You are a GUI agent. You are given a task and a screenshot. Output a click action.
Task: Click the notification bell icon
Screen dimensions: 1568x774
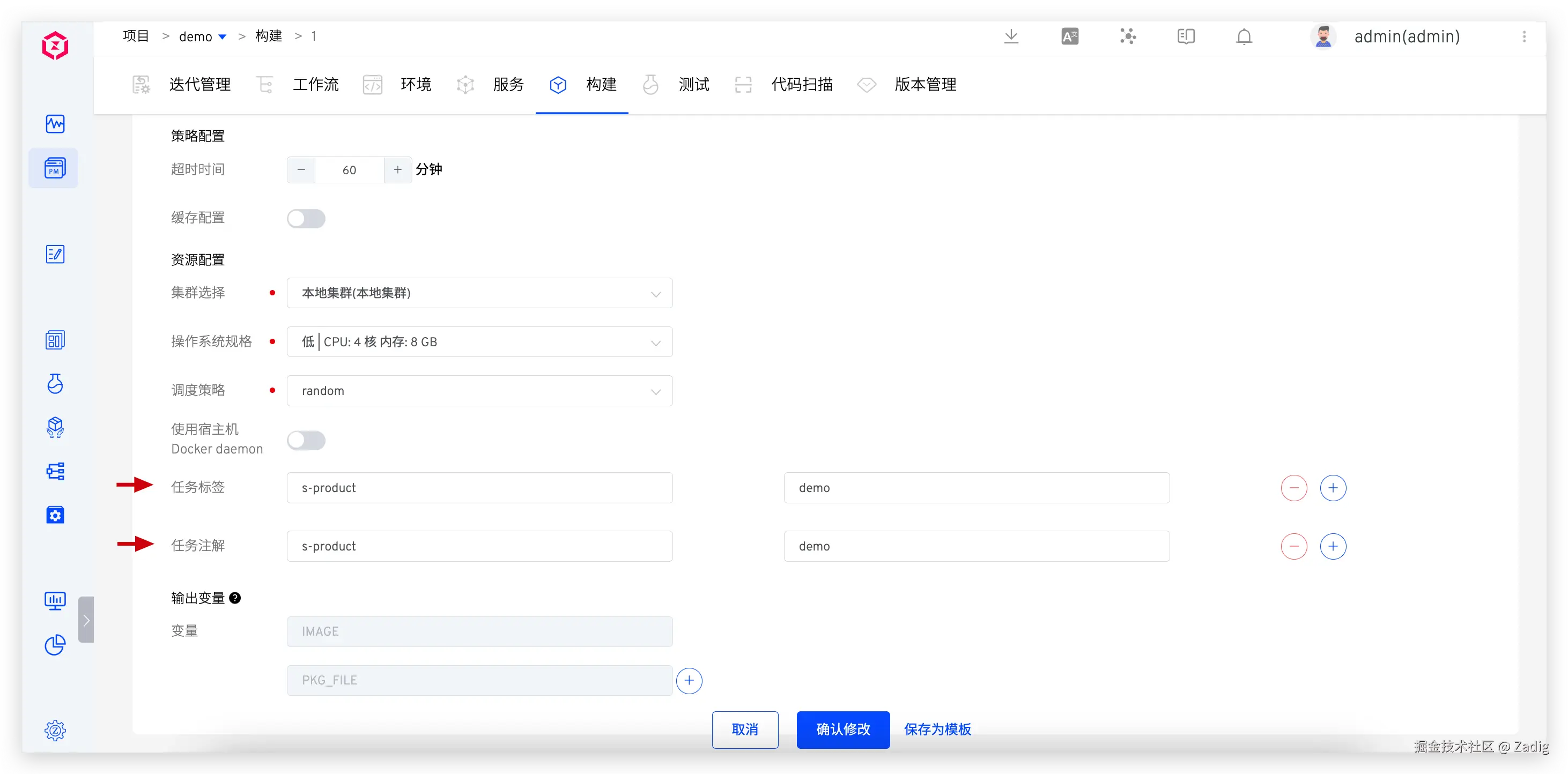point(1244,36)
